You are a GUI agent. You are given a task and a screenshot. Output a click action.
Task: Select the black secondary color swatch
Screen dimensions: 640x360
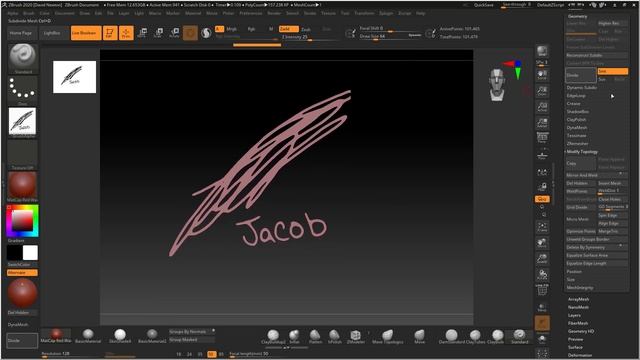click(x=15, y=253)
